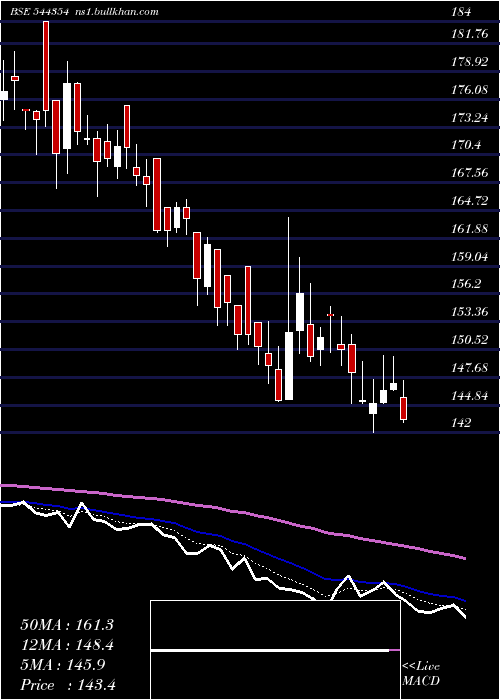The width and height of the screenshot is (500, 700).
Task: Click the 164.72 price axis label
Action: [x=470, y=201]
